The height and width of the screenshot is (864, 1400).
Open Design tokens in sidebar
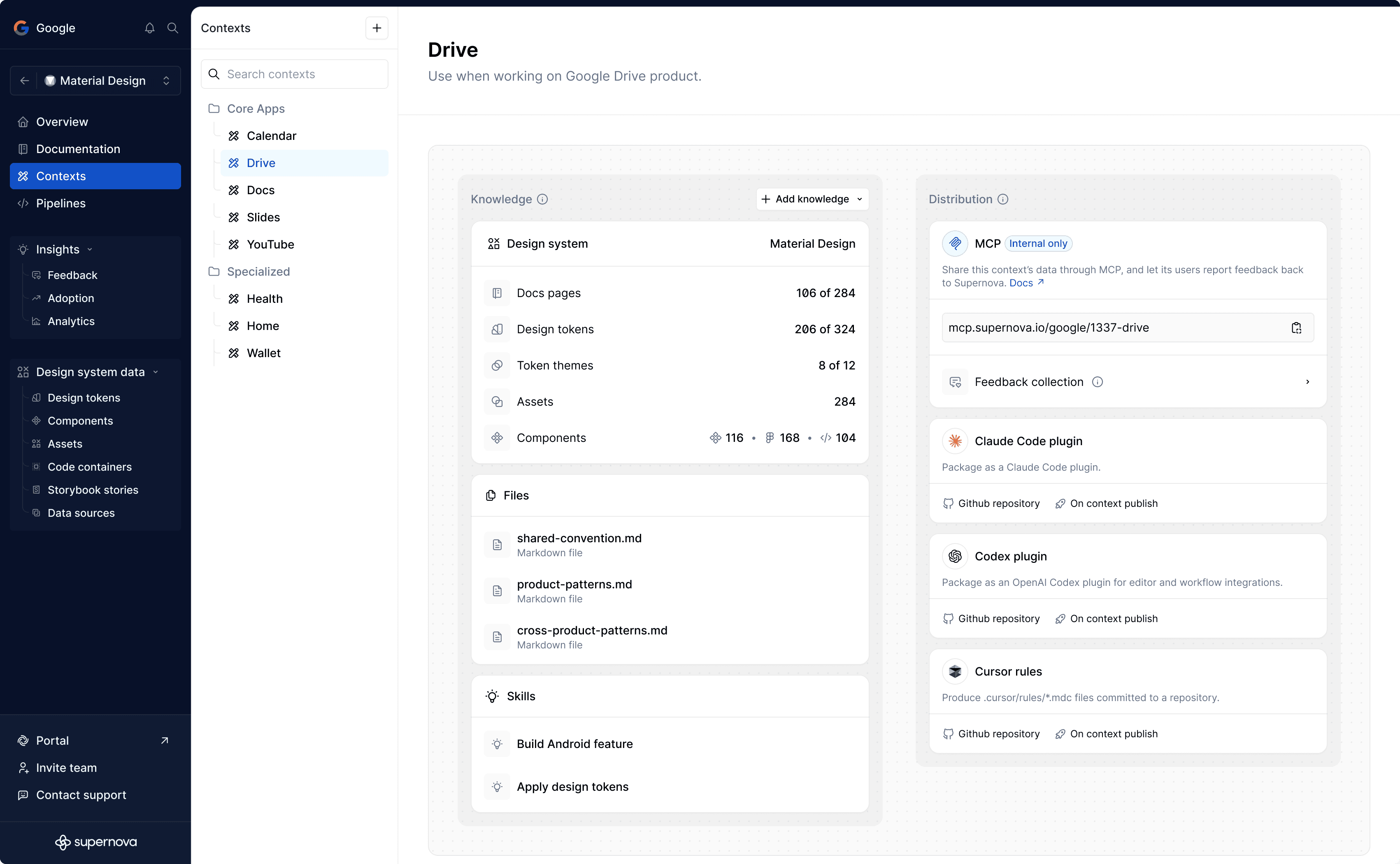click(x=84, y=398)
